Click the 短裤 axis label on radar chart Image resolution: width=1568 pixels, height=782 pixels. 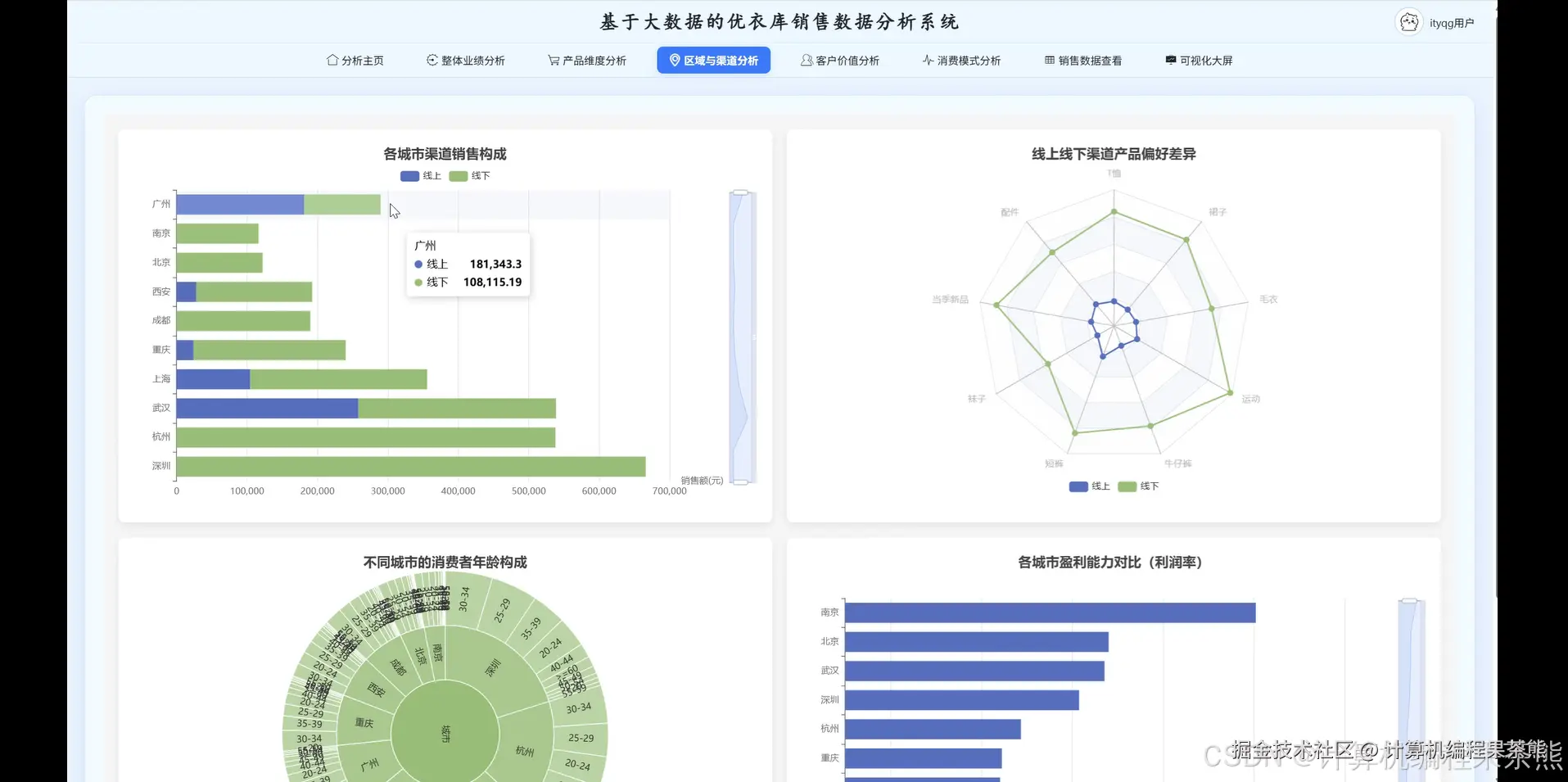pyautogui.click(x=1054, y=463)
